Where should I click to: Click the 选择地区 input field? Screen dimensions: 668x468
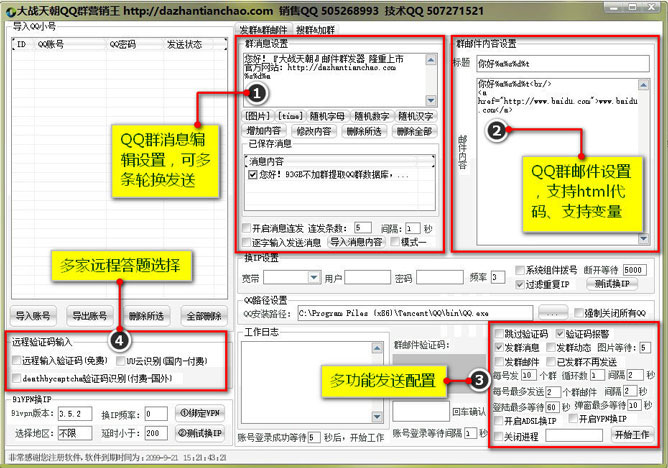pyautogui.click(x=75, y=434)
